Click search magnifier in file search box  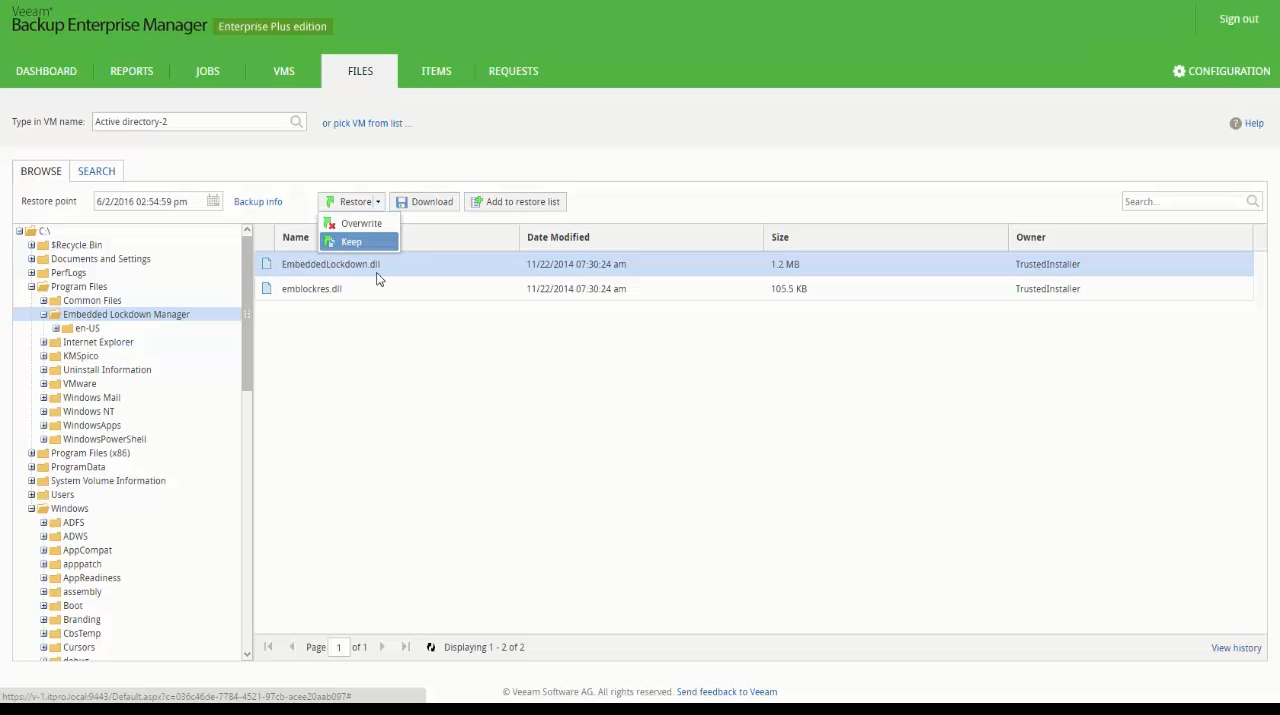coord(1252,202)
